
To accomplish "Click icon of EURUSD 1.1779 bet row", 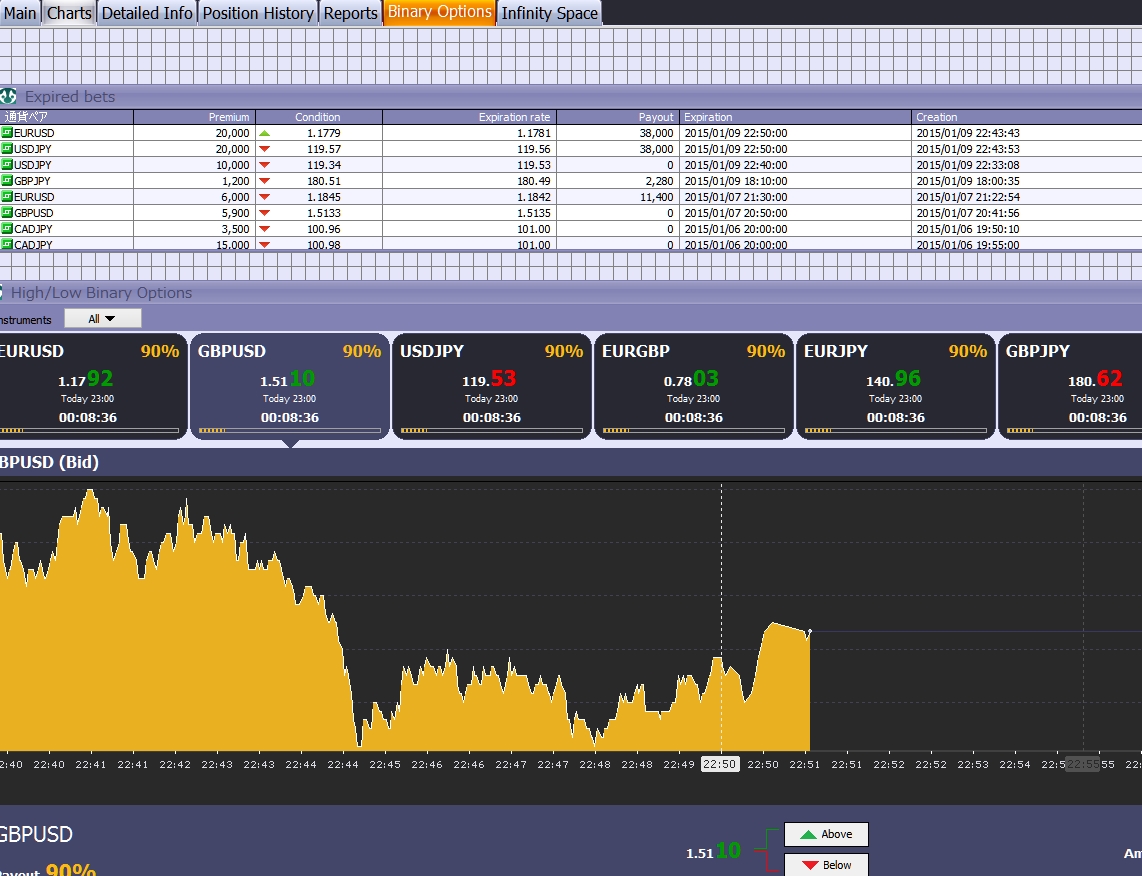I will 7,133.
